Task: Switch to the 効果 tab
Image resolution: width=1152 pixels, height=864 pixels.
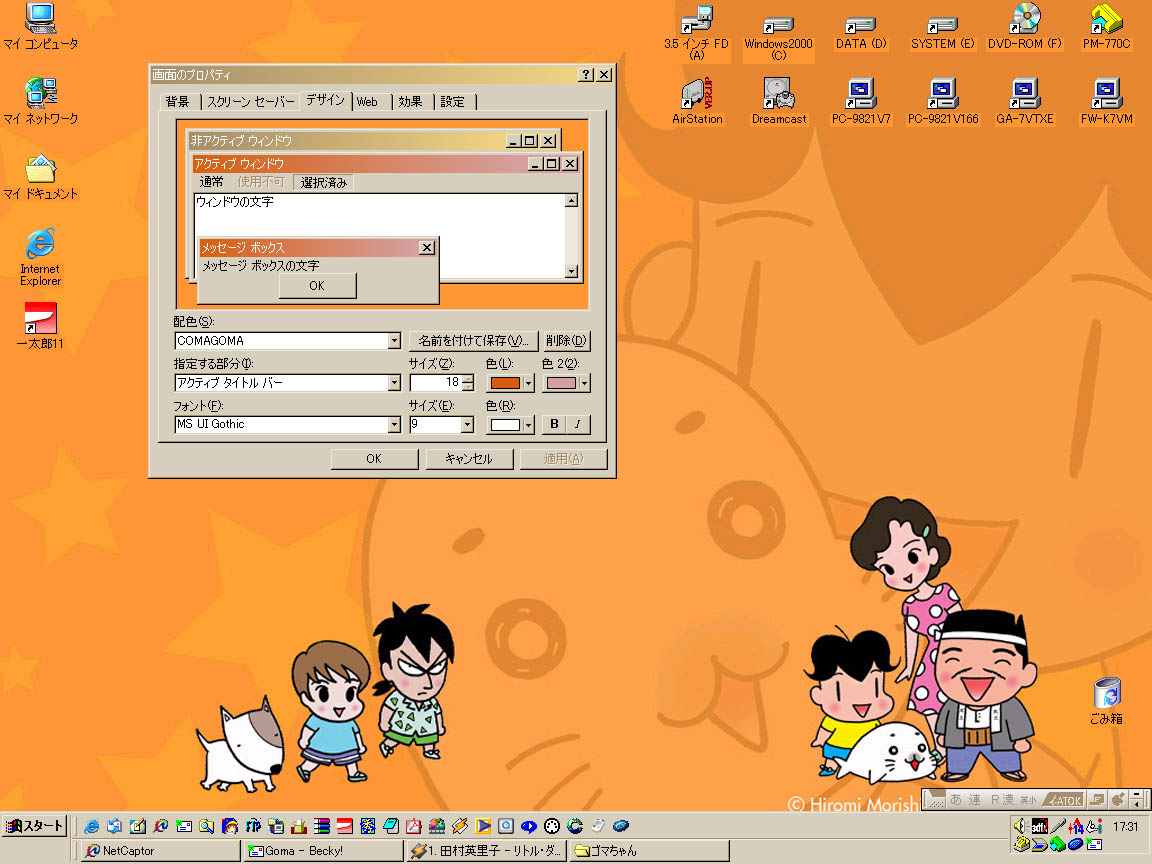Action: pyautogui.click(x=411, y=101)
